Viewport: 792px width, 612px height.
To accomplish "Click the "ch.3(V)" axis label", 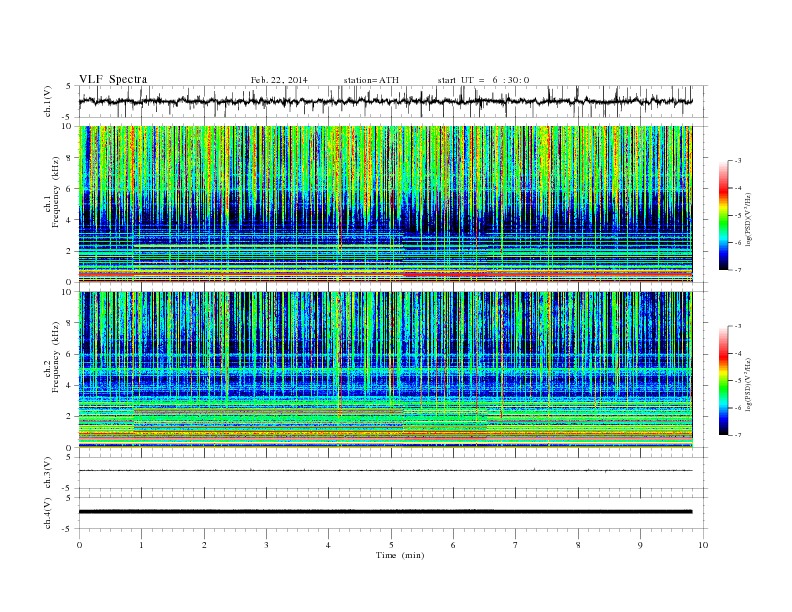I will (48, 473).
